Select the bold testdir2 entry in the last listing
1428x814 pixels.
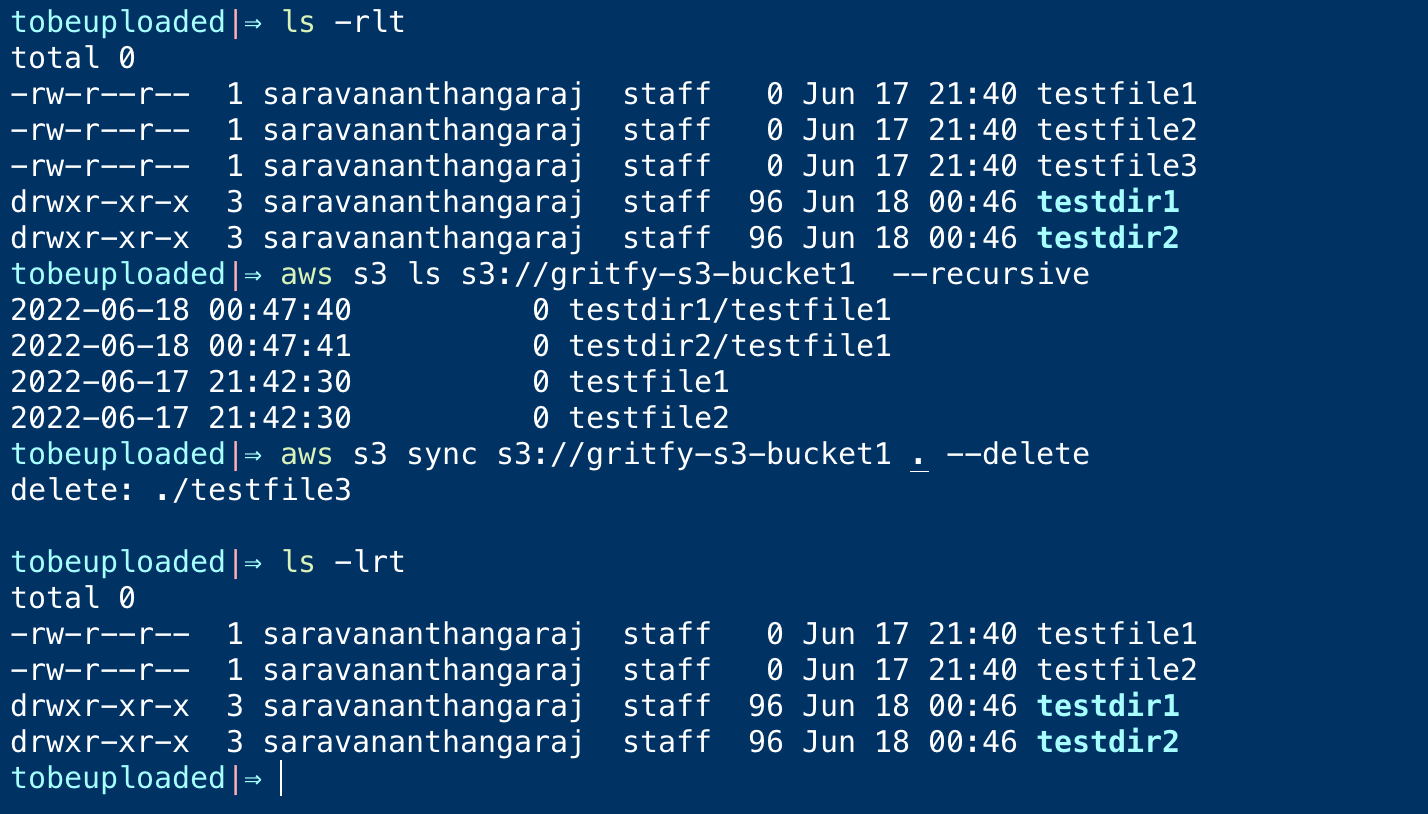tap(1108, 742)
